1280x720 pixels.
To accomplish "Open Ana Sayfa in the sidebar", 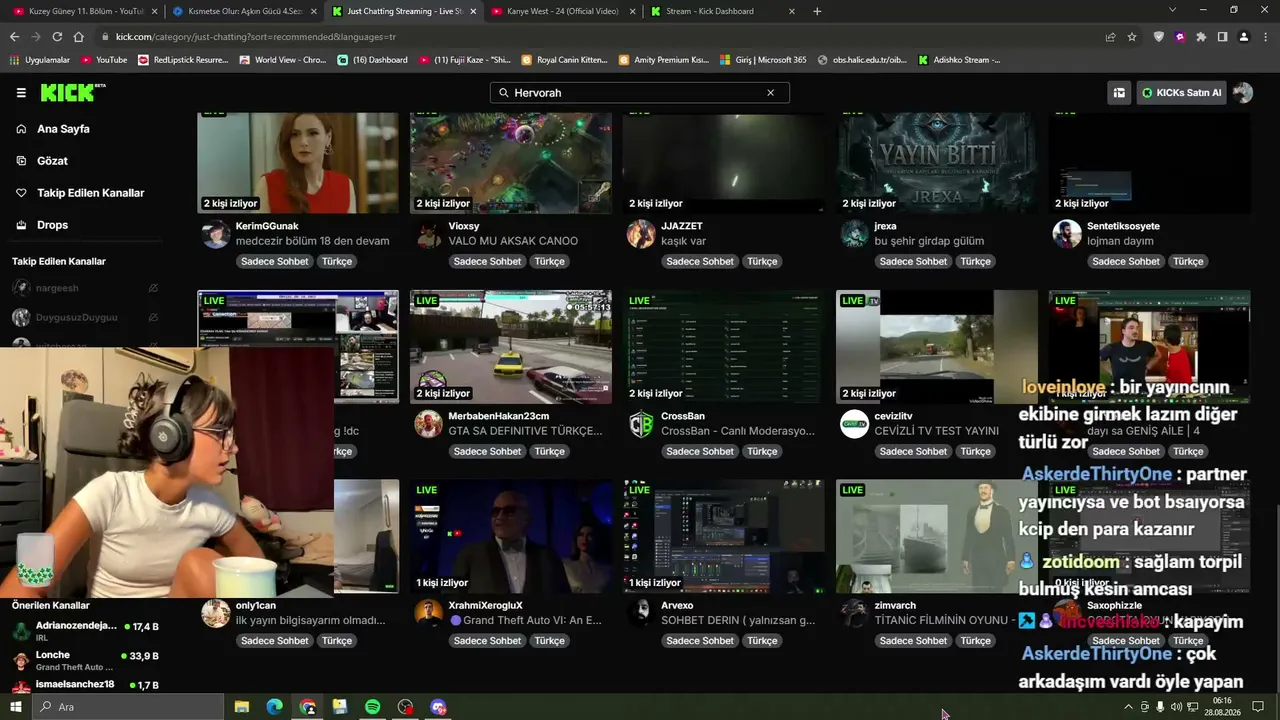I will [x=63, y=129].
